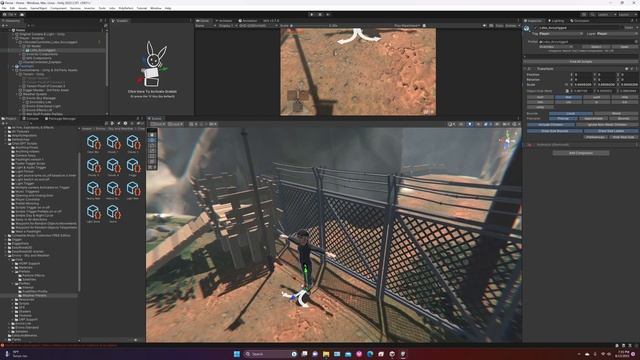
Task: Toggle the active checkbox beside object name
Action: [535, 28]
